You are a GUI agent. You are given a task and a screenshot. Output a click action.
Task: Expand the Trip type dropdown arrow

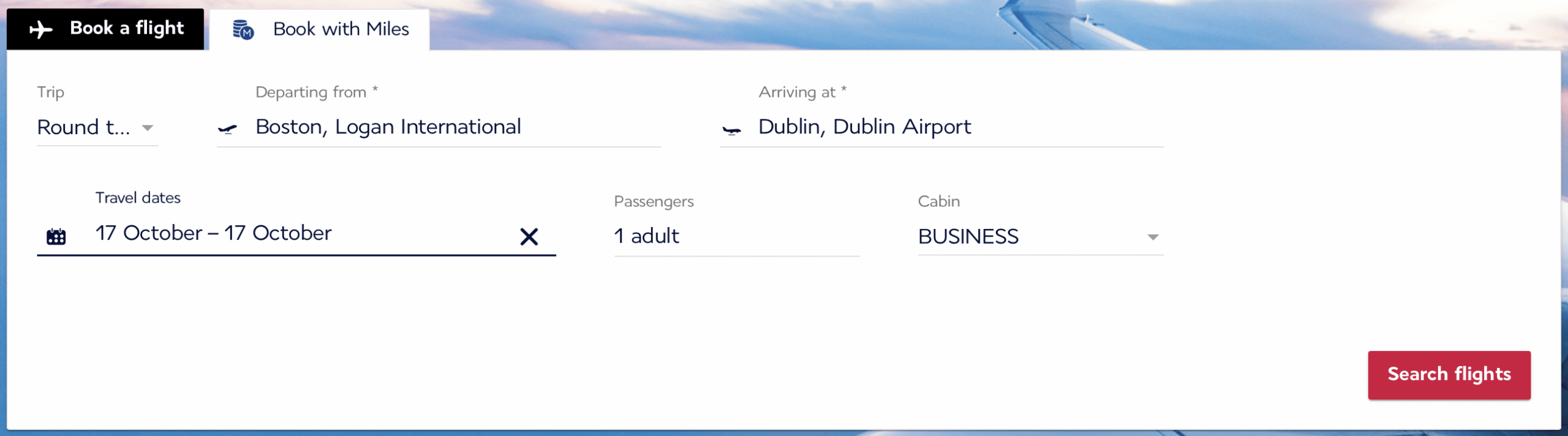pyautogui.click(x=147, y=128)
